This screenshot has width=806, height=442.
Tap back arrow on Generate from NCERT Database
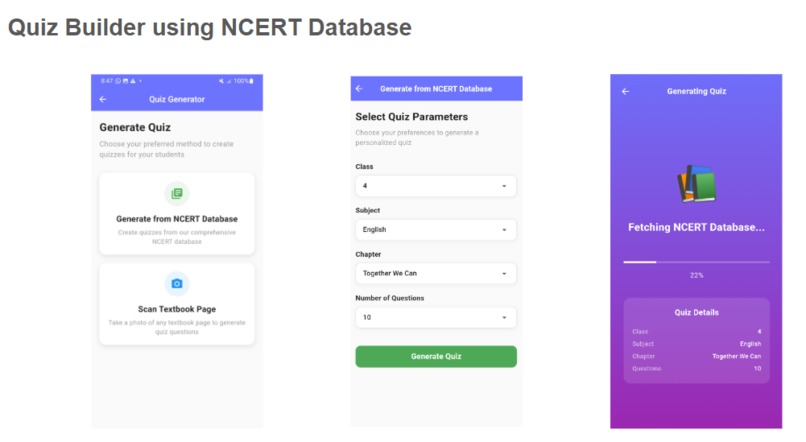tap(359, 88)
